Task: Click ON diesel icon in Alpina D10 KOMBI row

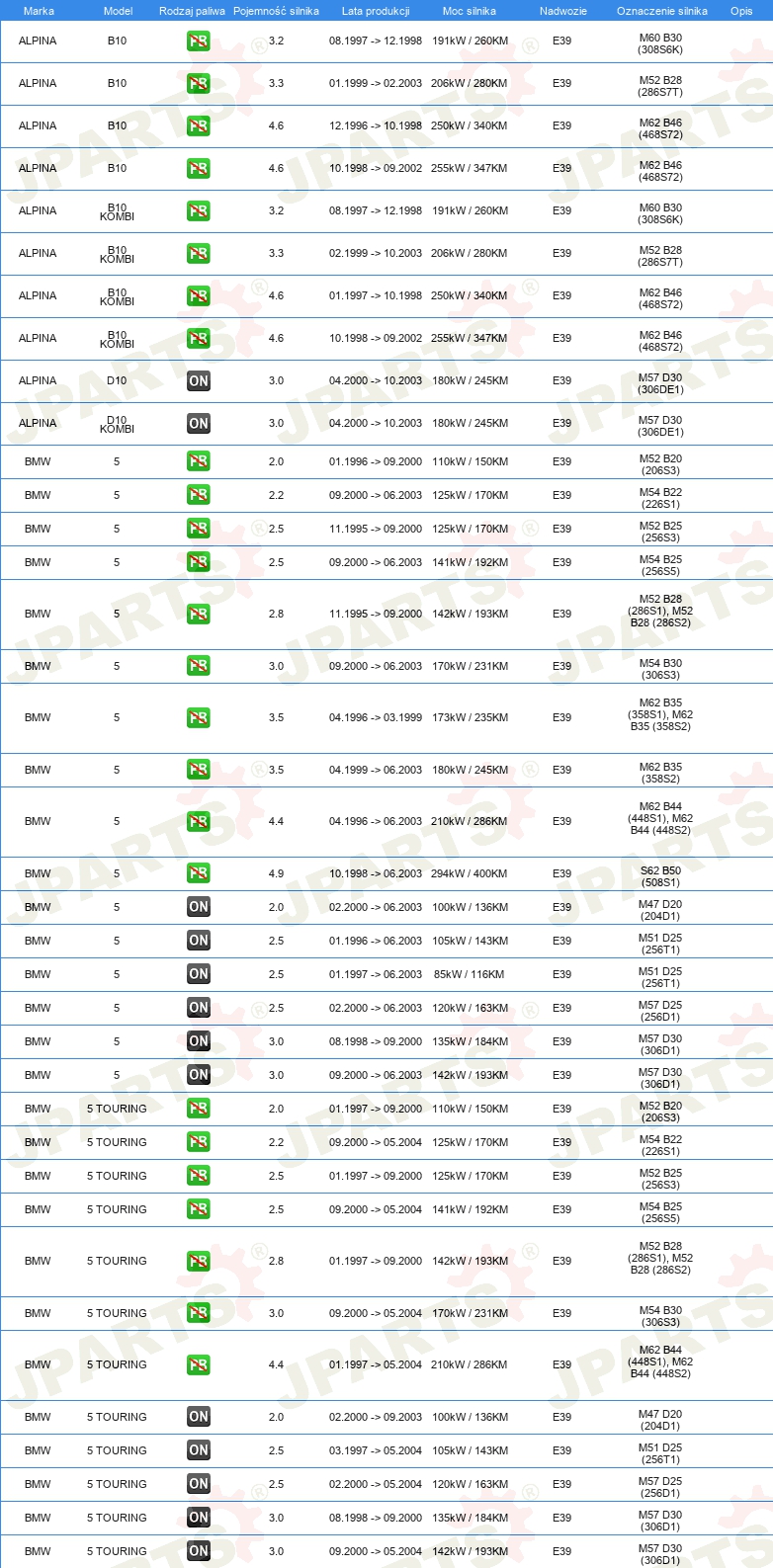Action: tap(199, 424)
